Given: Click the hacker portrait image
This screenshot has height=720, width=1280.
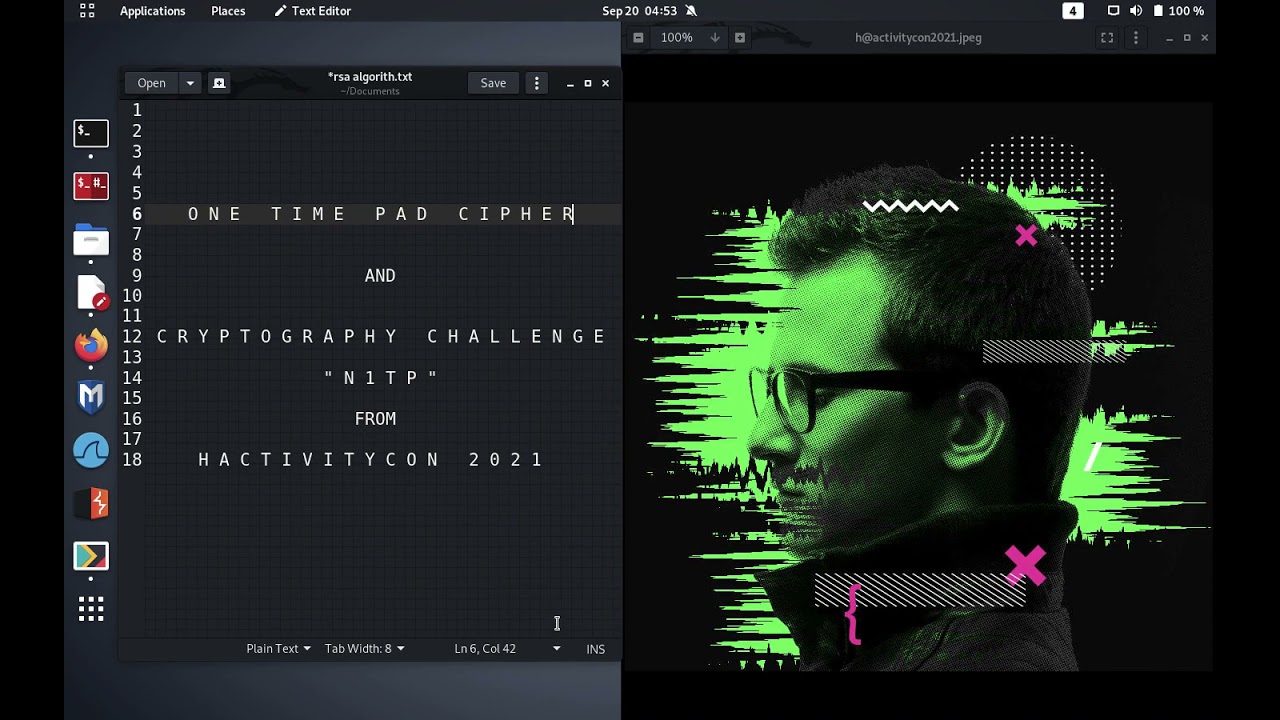Looking at the screenshot, I should pos(918,386).
